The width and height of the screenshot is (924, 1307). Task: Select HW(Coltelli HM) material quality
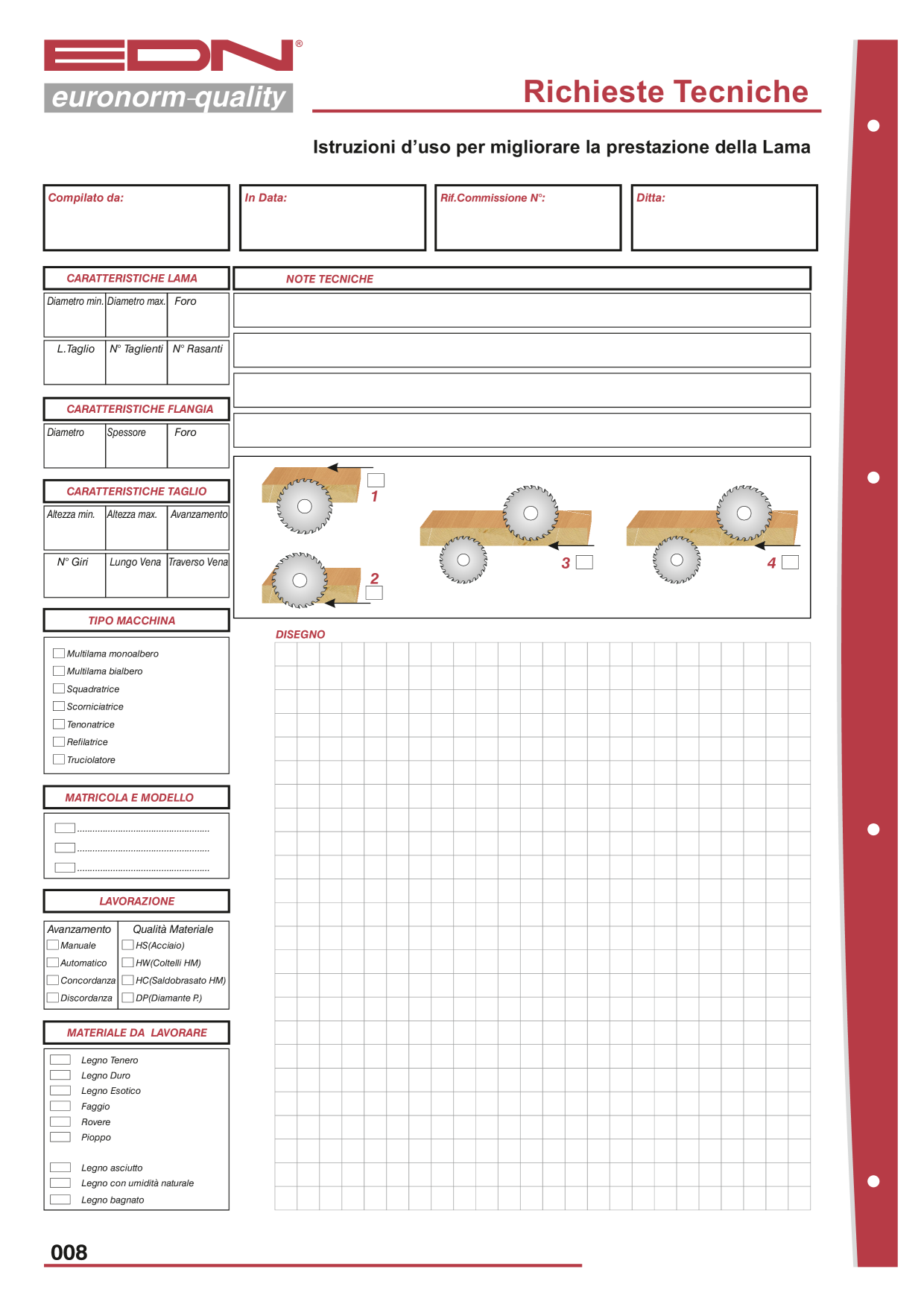[x=128, y=963]
